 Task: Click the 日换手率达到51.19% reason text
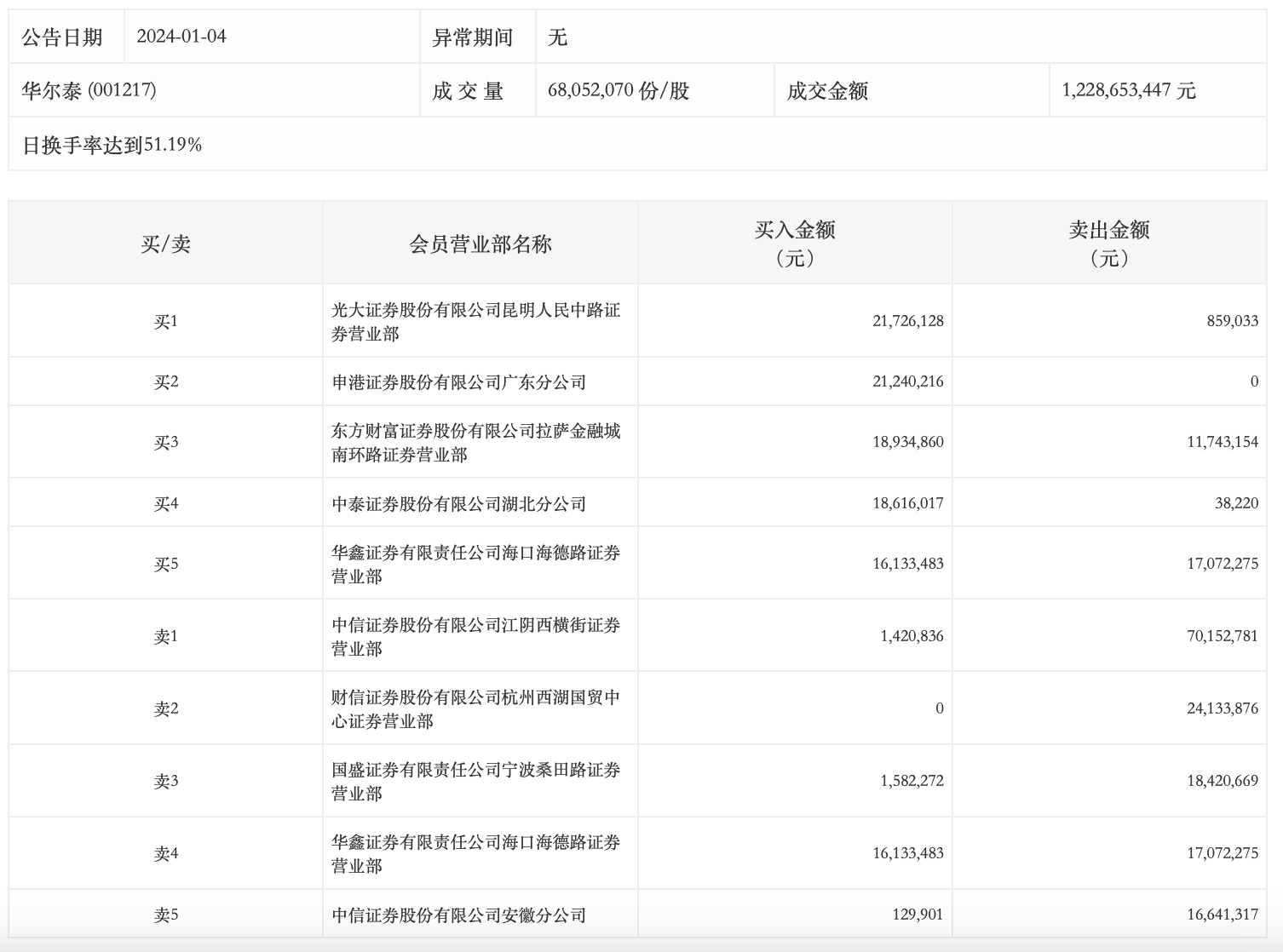coord(112,145)
